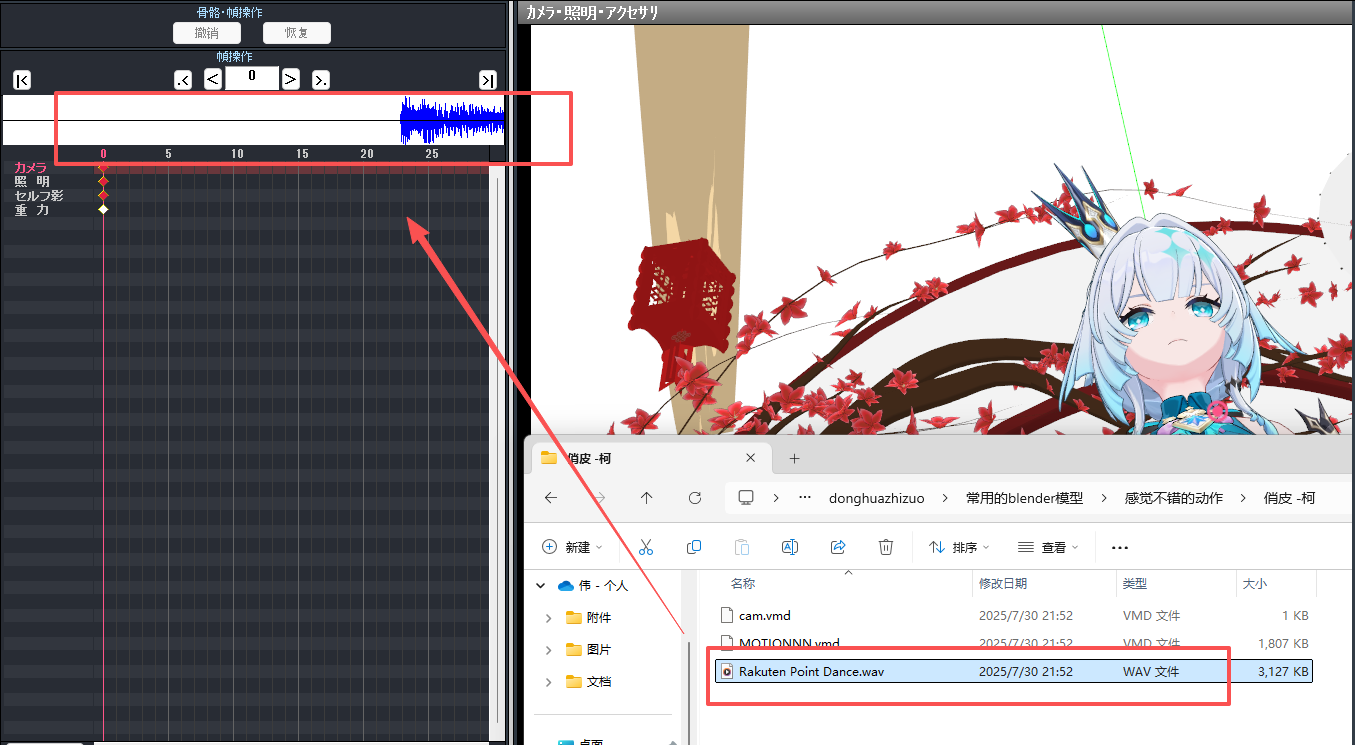Sort by 修改日期 column header
The width and height of the screenshot is (1355, 745).
(x=1003, y=583)
